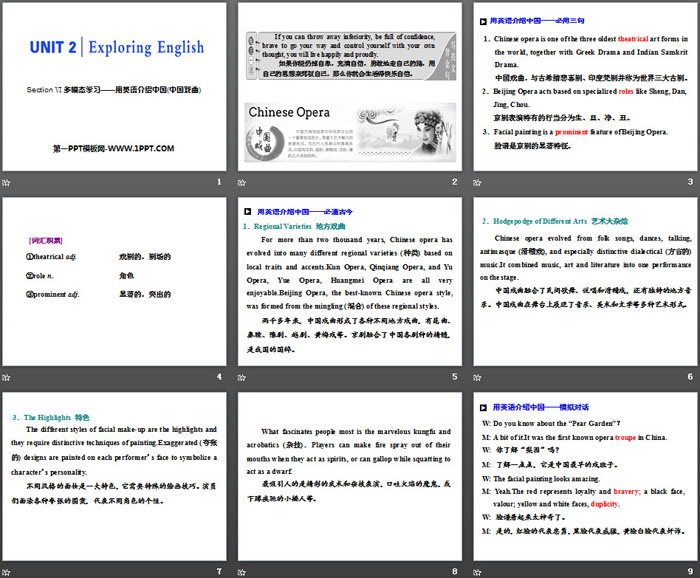Image resolution: width=700 pixels, height=578 pixels.
Task: Click the star icon under slide 2
Action: click(242, 183)
